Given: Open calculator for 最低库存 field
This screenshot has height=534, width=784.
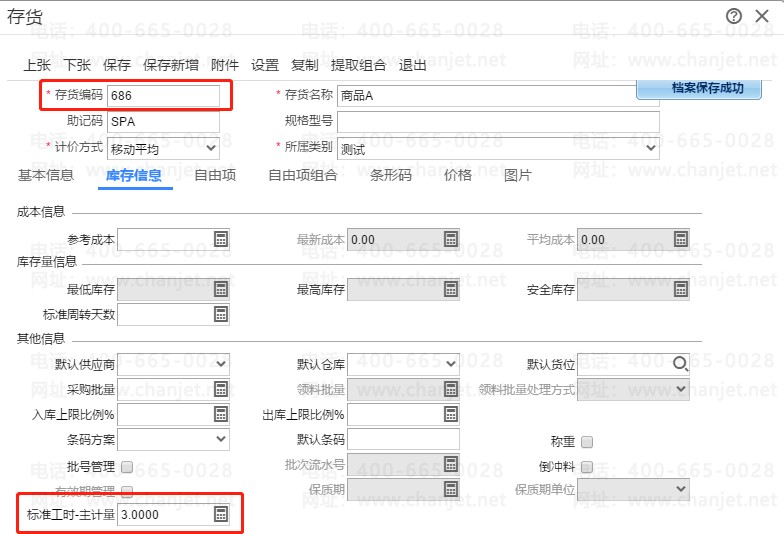Looking at the screenshot, I should point(221,290).
